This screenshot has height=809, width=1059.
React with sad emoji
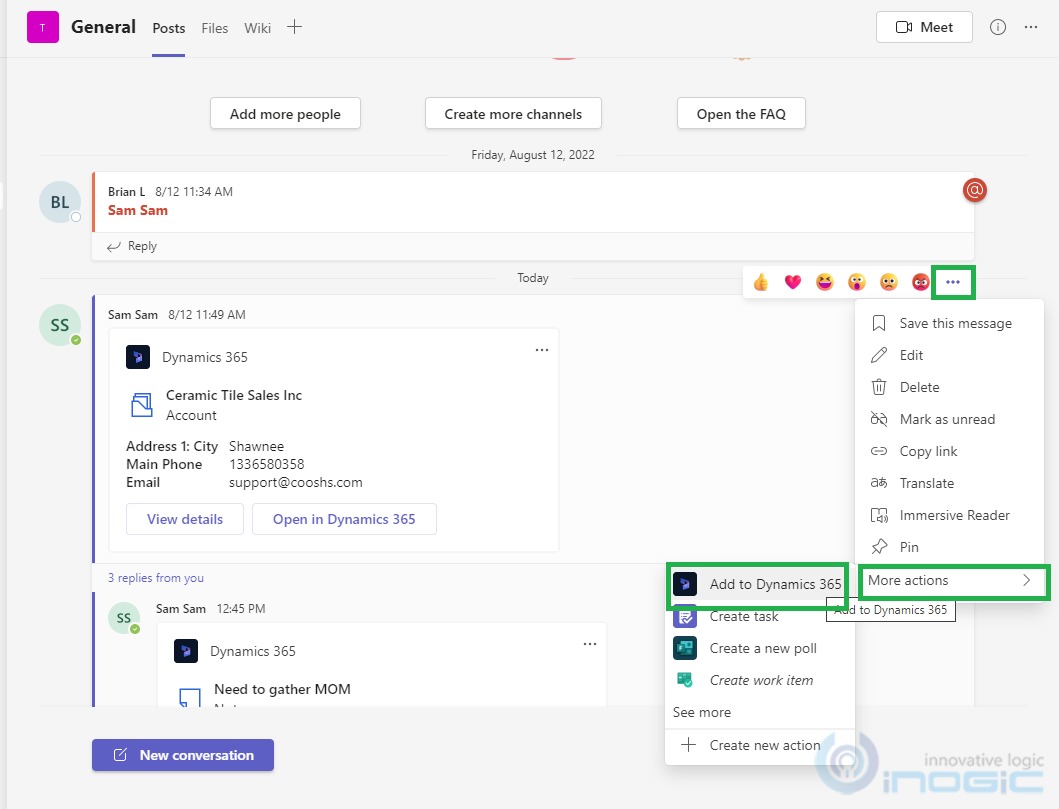point(888,282)
